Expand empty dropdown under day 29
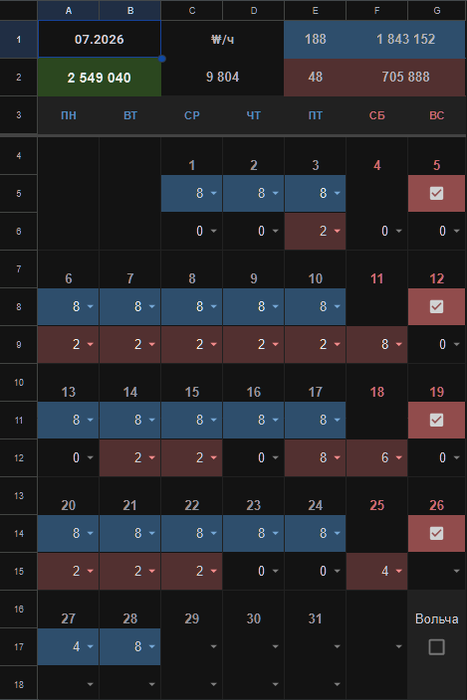The height and width of the screenshot is (700, 467). click(213, 646)
